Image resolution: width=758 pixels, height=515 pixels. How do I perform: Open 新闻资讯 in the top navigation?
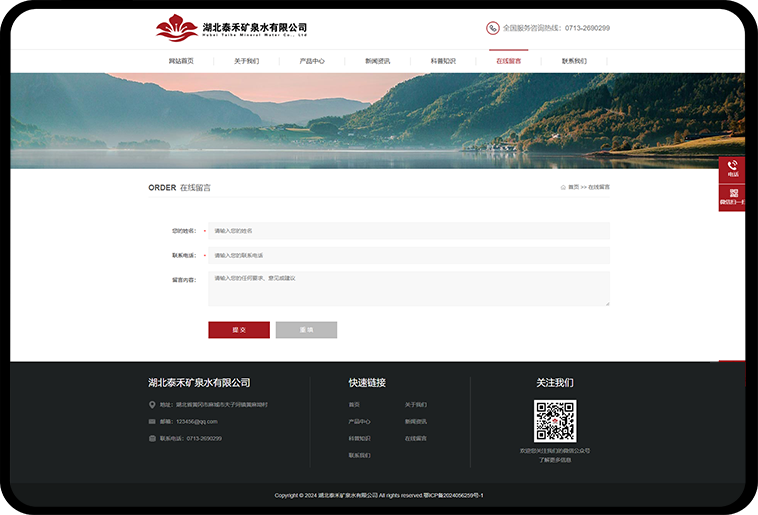pyautogui.click(x=377, y=61)
